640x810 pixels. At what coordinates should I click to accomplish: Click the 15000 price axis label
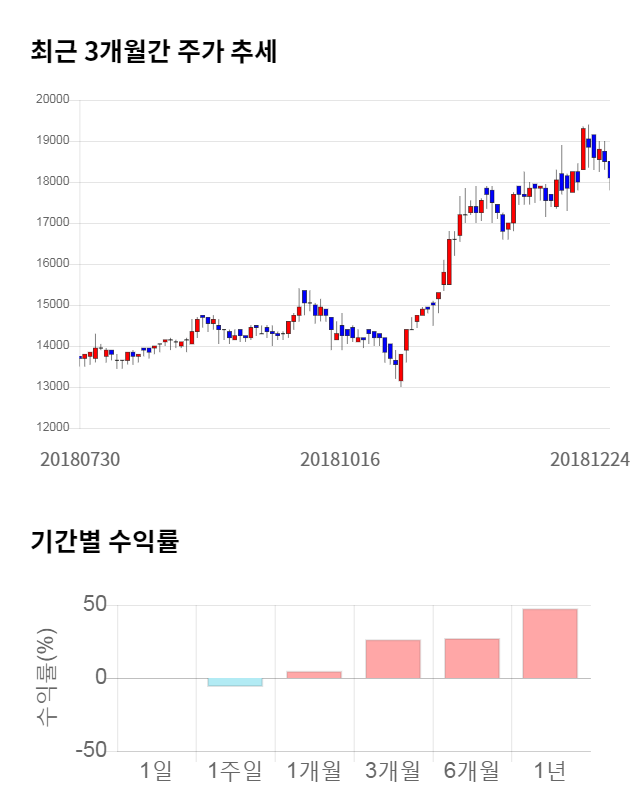[x=51, y=305]
